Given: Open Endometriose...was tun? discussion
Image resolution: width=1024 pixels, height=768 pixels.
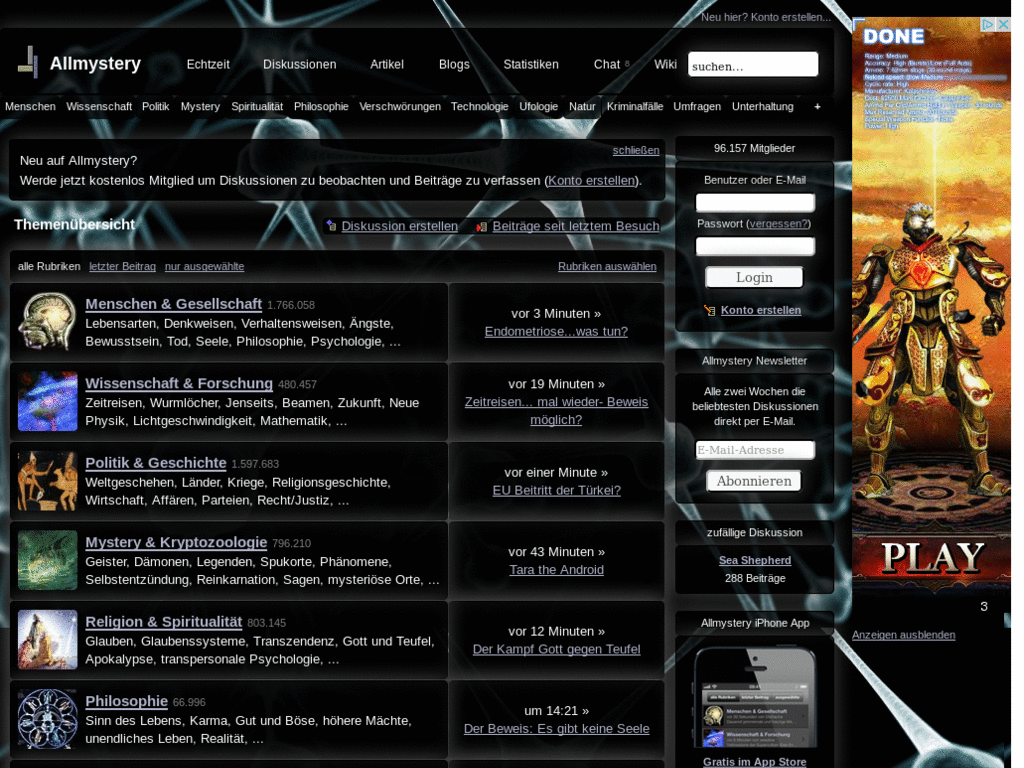Looking at the screenshot, I should pos(556,332).
